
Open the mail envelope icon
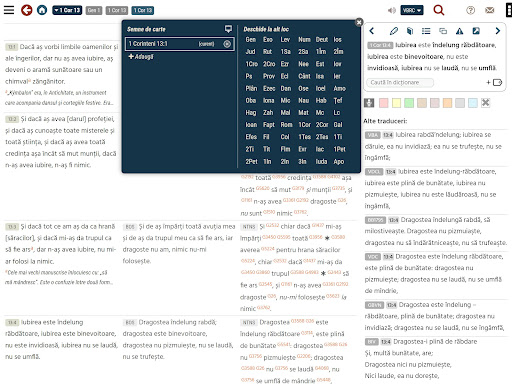[489, 10]
